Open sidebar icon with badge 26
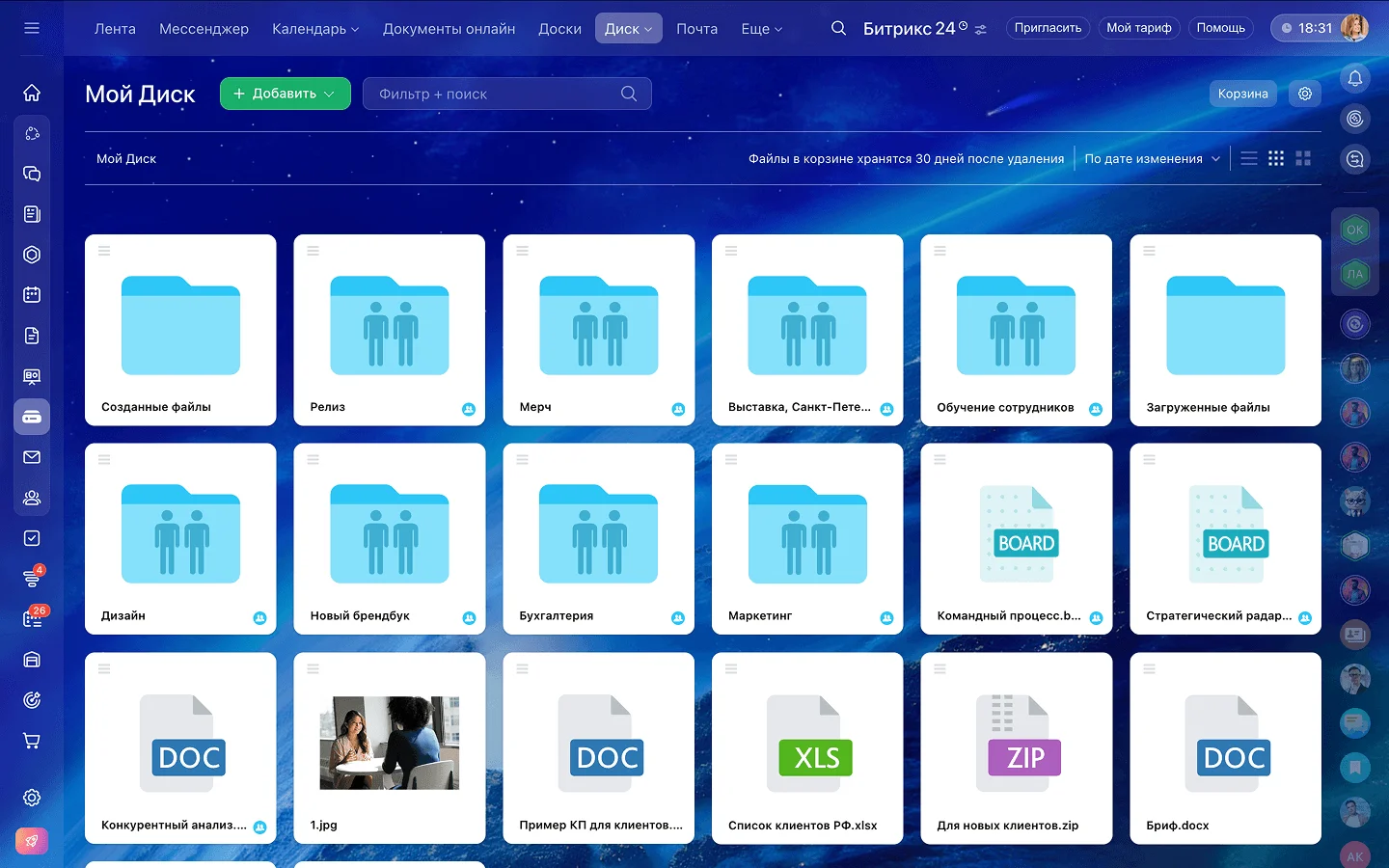Viewport: 1389px width, 868px height. (x=34, y=617)
